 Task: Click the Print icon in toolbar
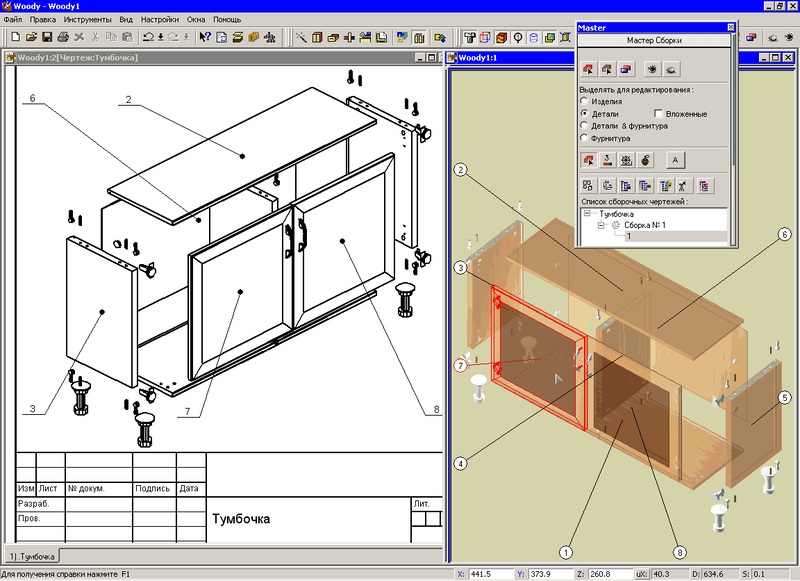64,38
